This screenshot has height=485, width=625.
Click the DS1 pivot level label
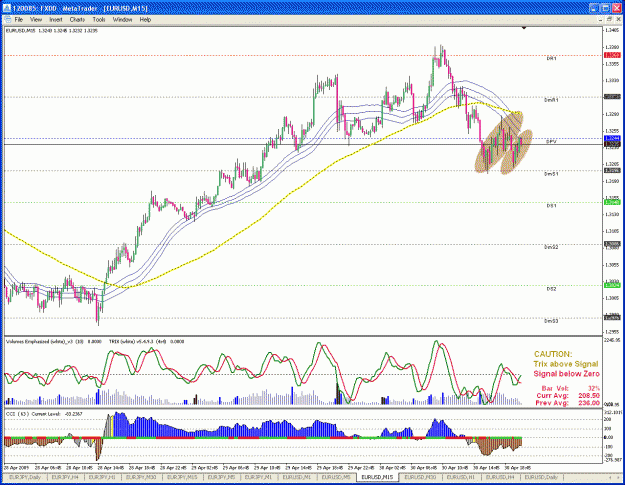pyautogui.click(x=551, y=206)
